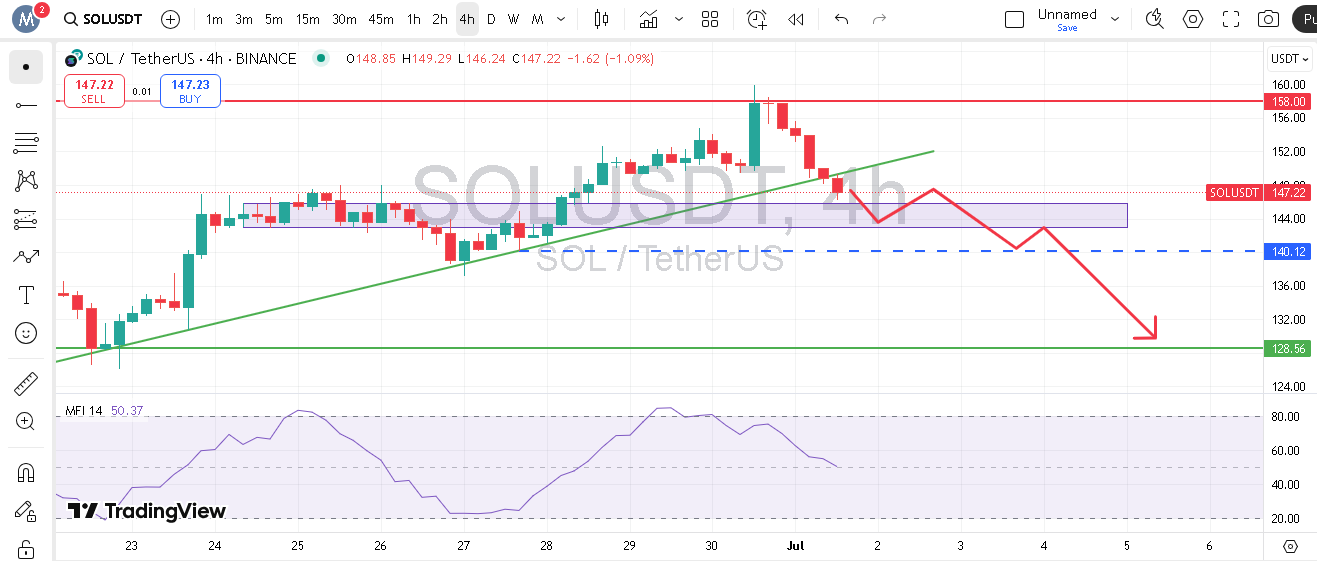Viewport: 1317px width, 561px height.
Task: Expand the indicators favorites dropdown arrow
Action: pos(679,19)
